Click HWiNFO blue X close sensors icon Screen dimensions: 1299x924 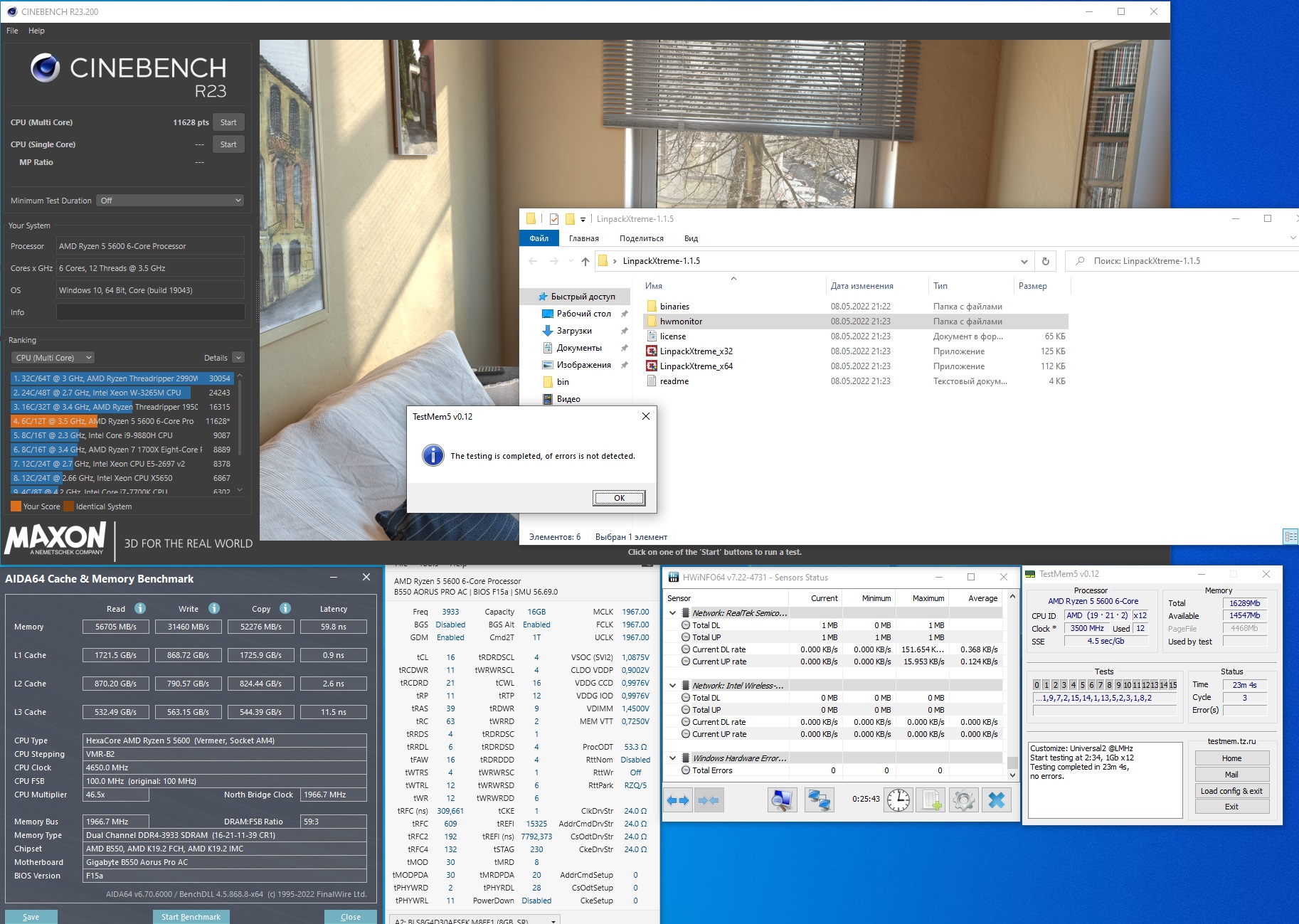click(997, 800)
